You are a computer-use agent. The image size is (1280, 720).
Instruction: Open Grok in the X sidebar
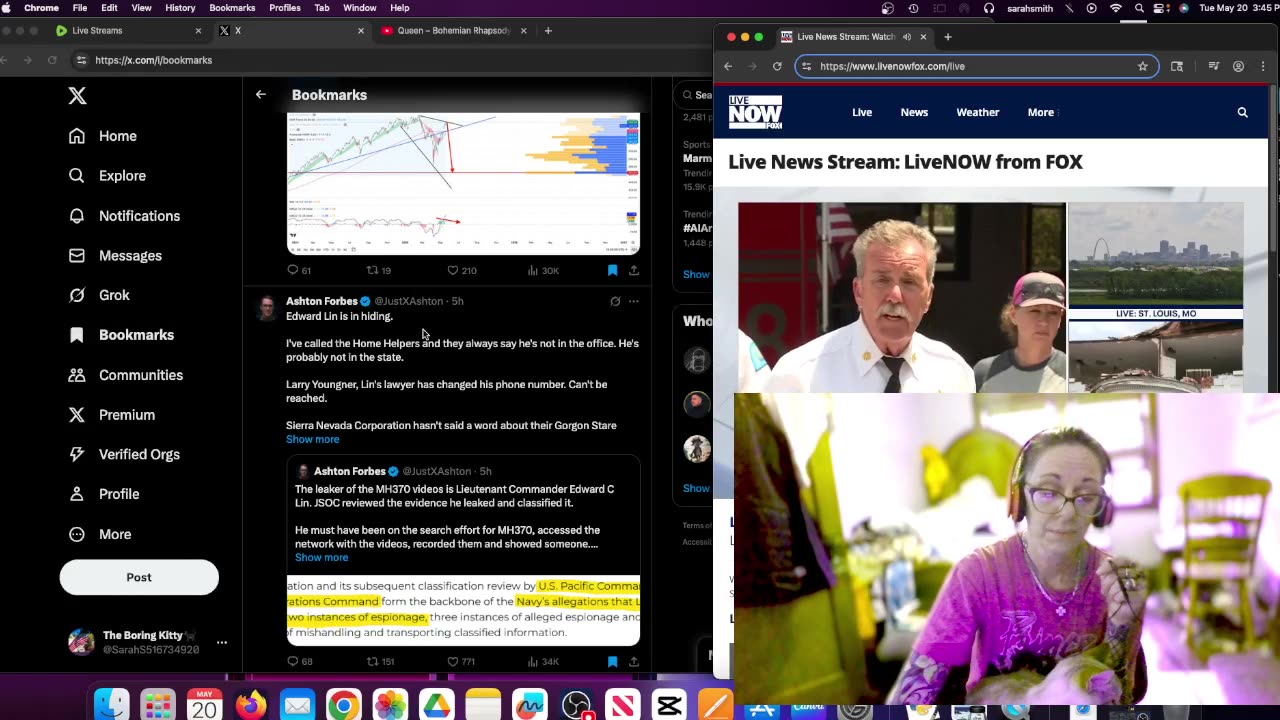(99, 295)
